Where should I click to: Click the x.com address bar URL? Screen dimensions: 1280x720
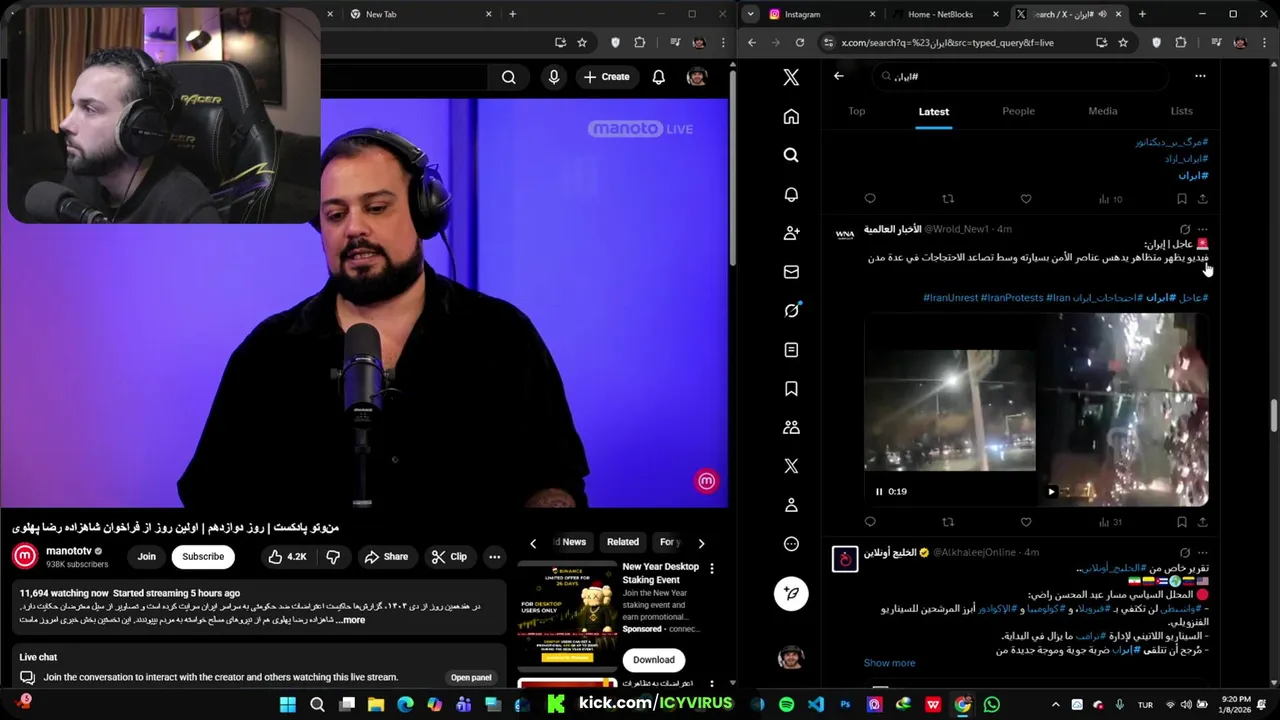(x=947, y=43)
